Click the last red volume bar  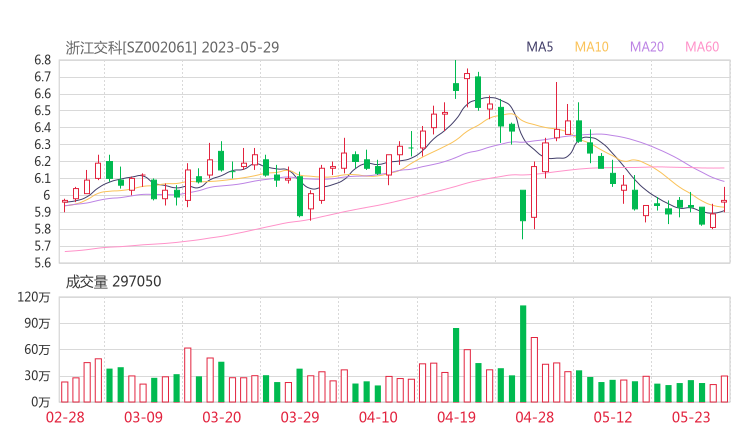(x=724, y=389)
